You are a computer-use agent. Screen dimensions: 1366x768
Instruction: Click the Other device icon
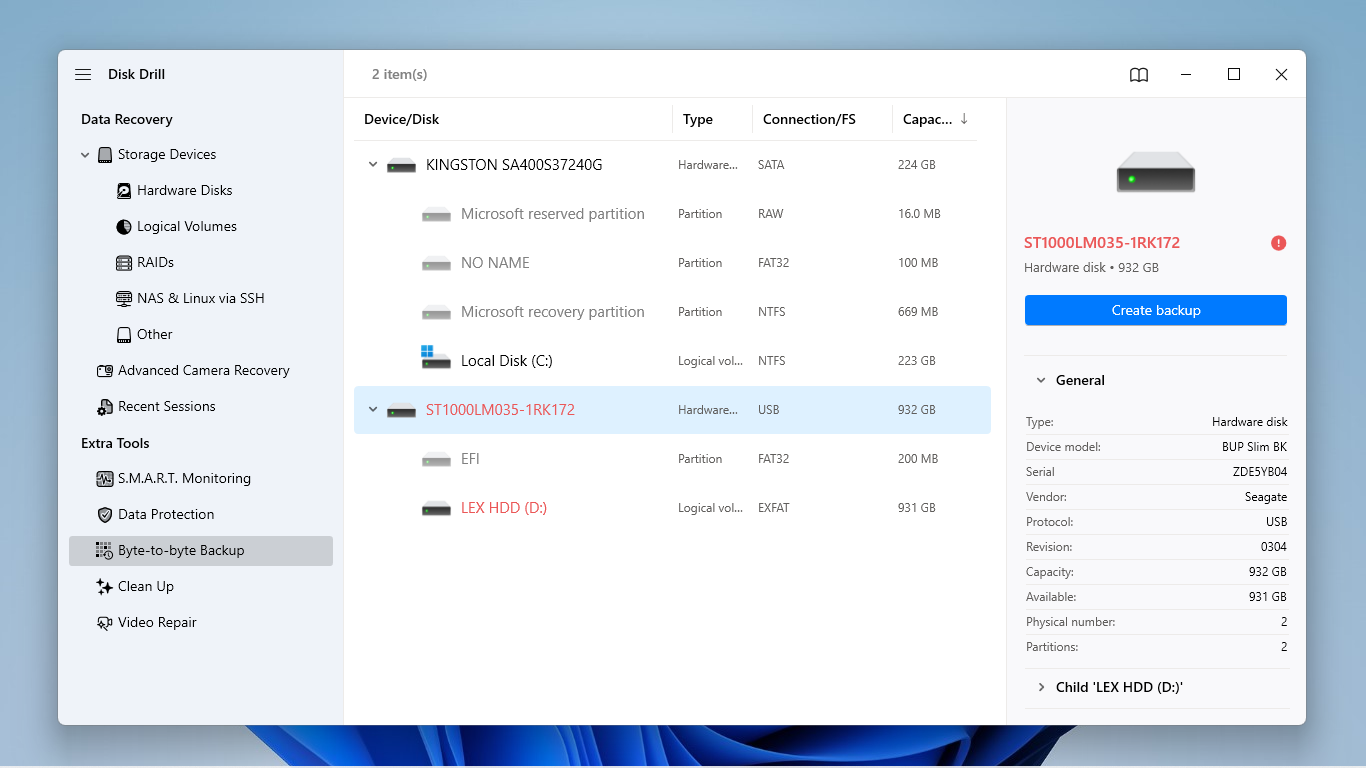(x=124, y=335)
